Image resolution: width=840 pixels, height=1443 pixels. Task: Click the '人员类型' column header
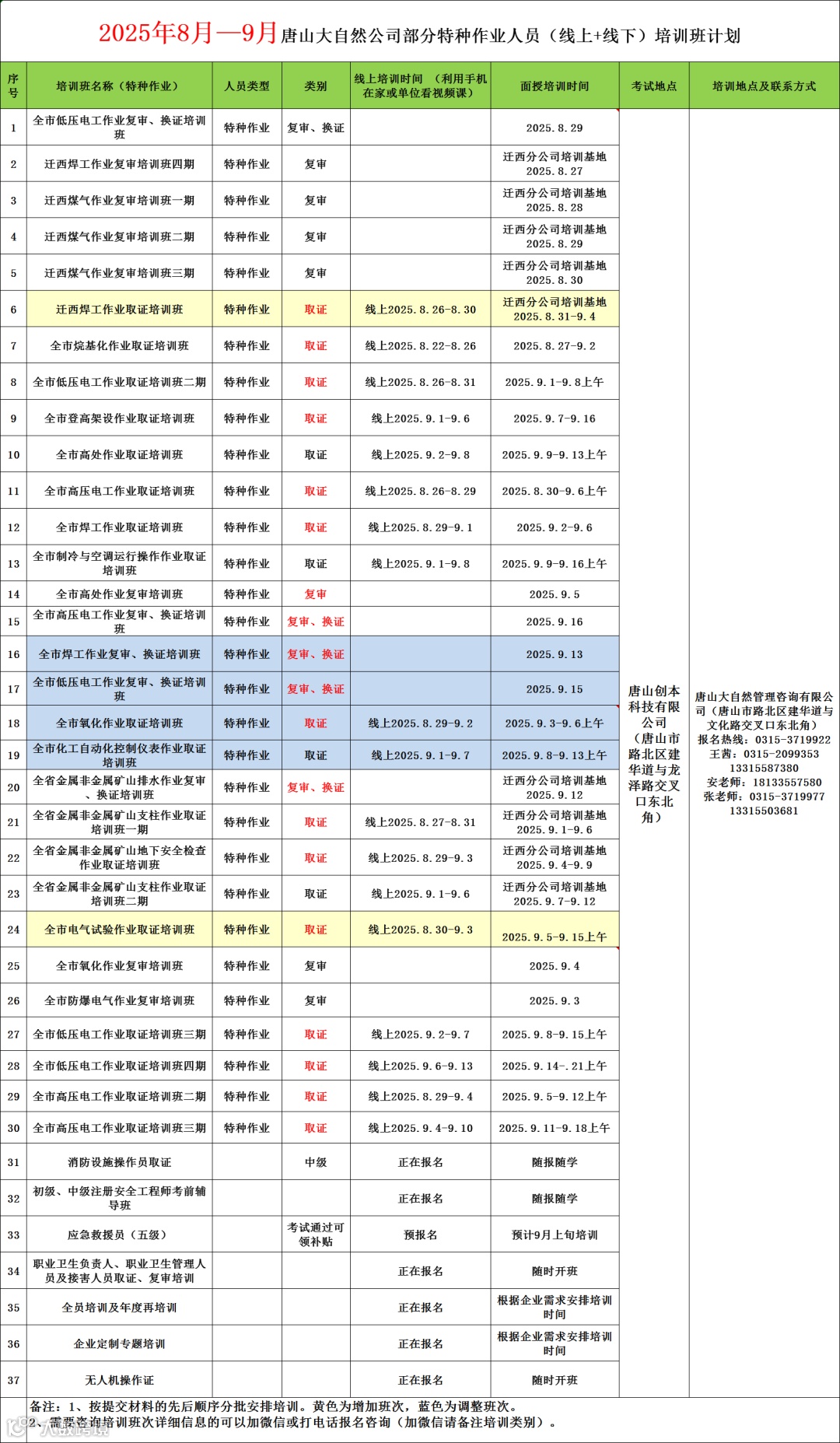point(247,86)
